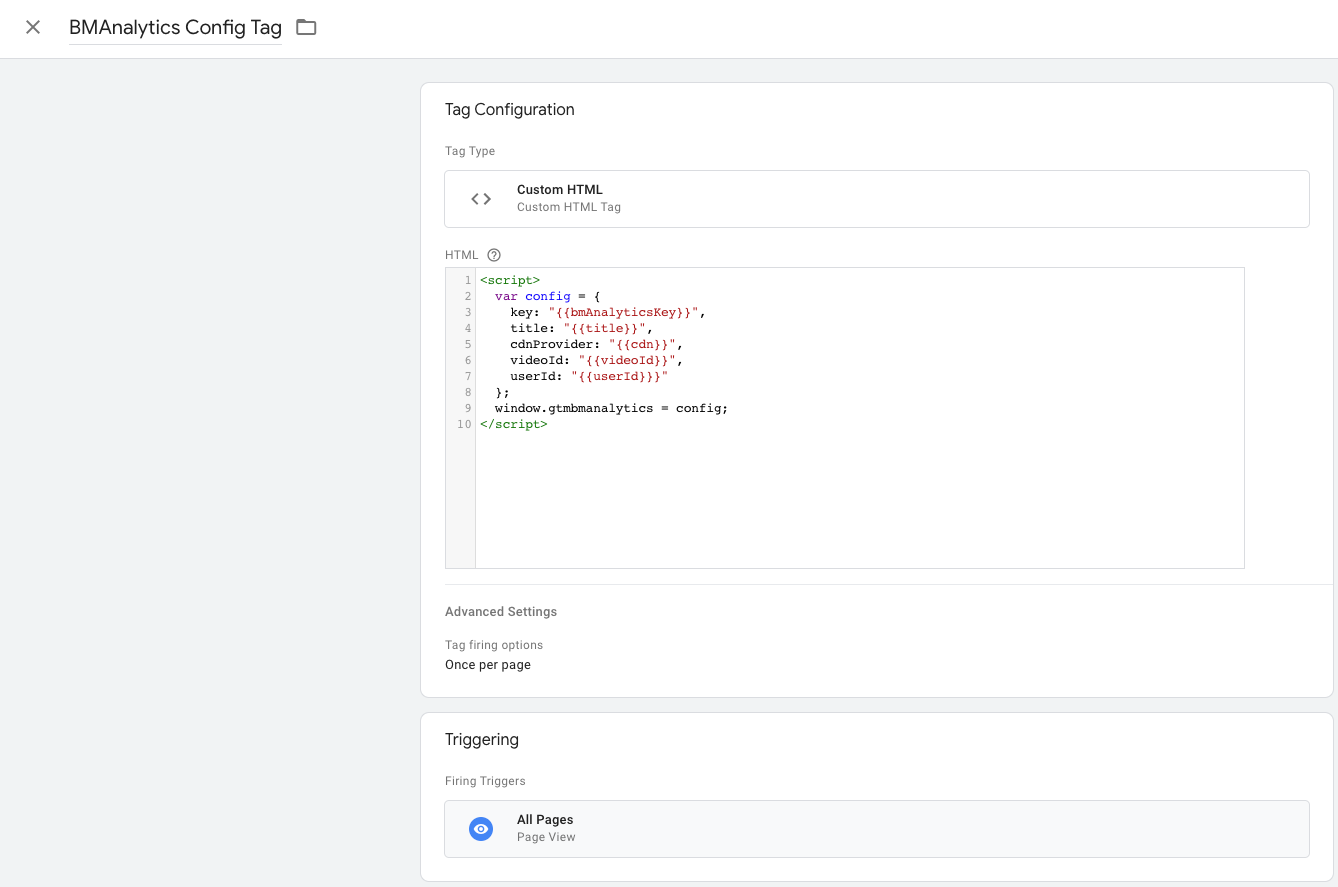Click the closing </script> line
The image size is (1338, 887).
(514, 424)
